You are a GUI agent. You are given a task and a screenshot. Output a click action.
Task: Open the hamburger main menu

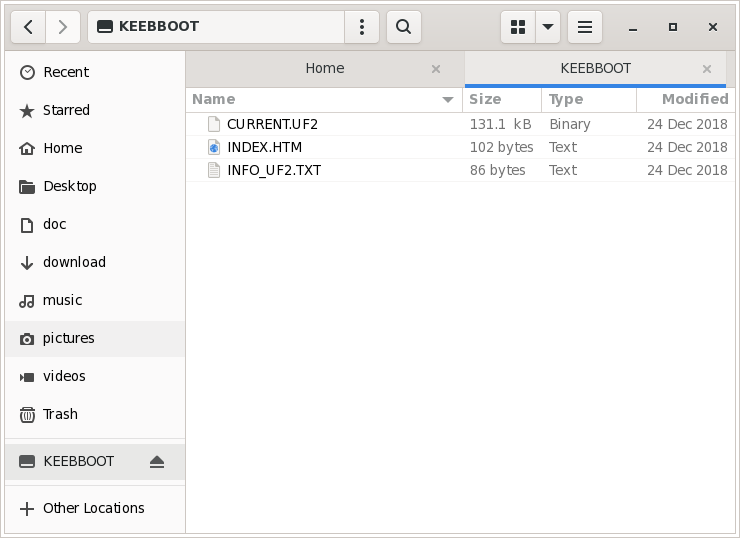point(585,27)
